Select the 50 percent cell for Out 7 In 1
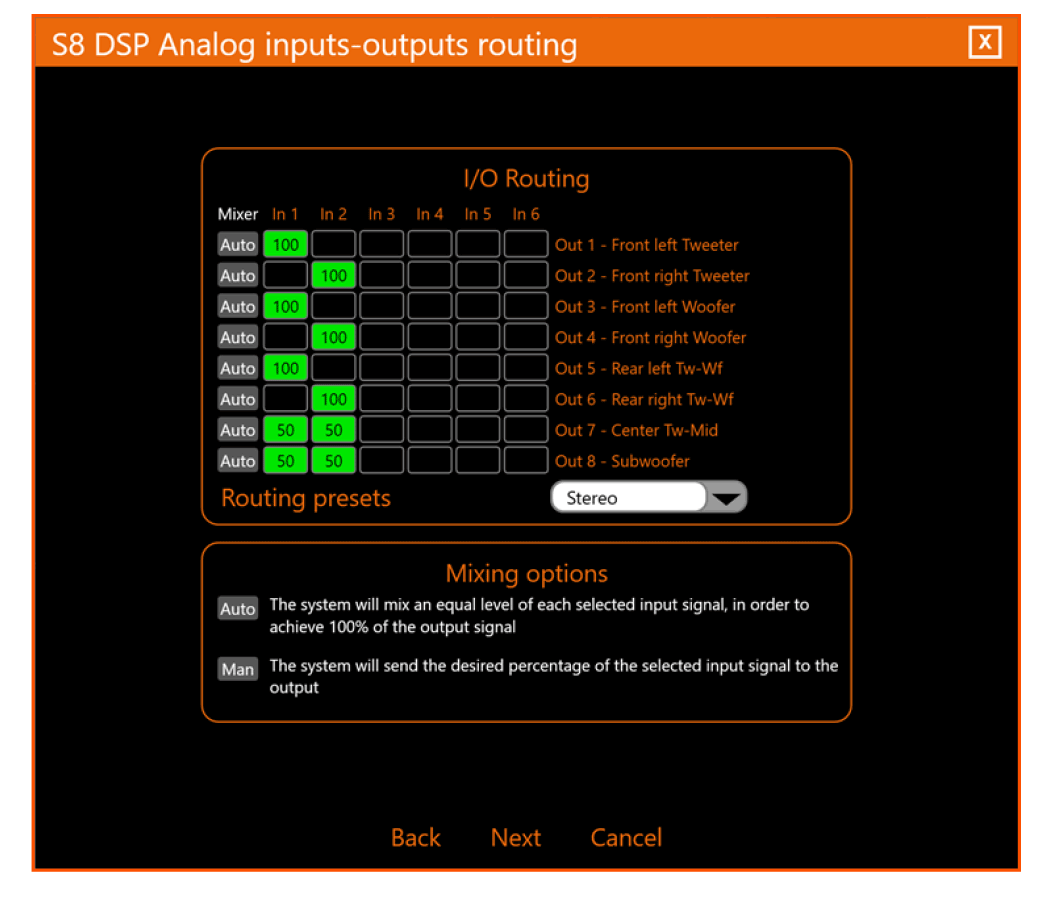This screenshot has height=901, width=1050. (x=285, y=430)
